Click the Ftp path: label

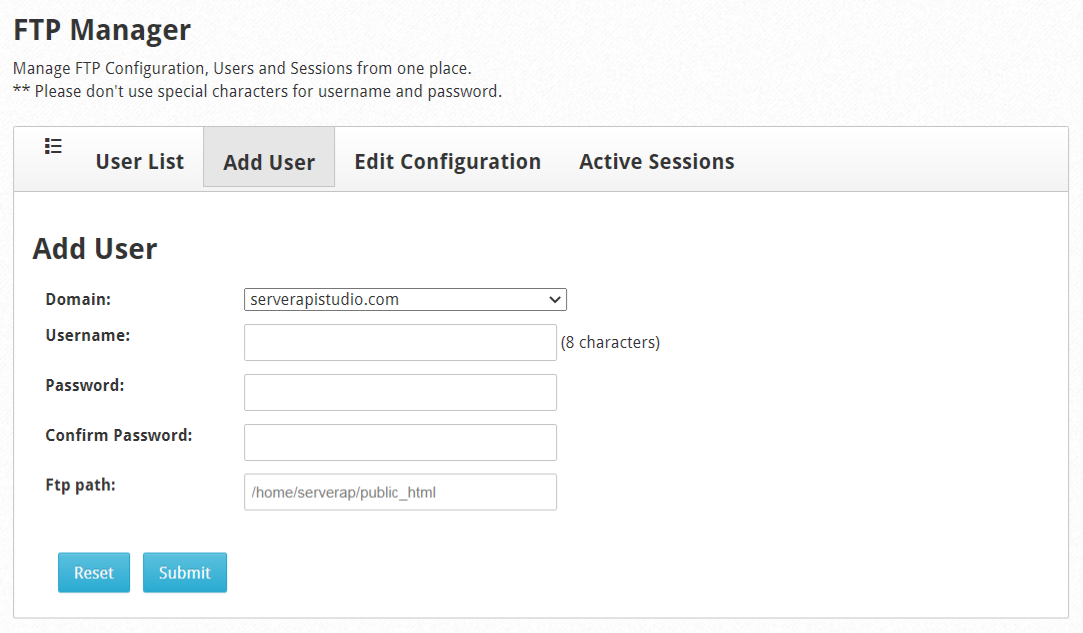(81, 485)
